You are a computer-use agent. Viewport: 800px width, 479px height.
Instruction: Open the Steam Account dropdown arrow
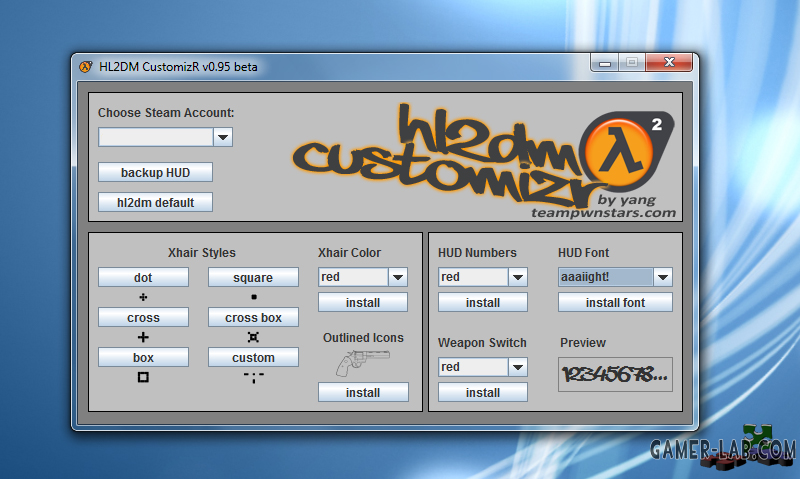point(223,137)
